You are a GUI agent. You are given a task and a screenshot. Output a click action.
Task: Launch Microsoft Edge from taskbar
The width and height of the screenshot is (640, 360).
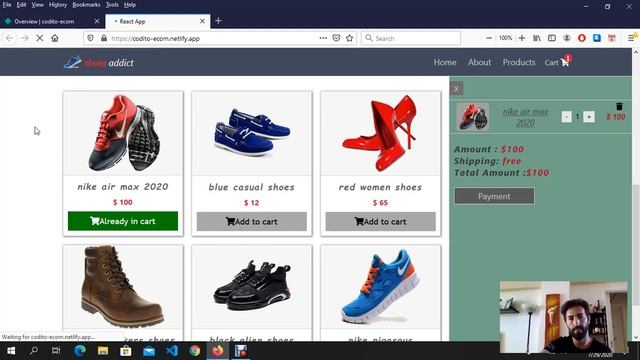(x=80, y=351)
